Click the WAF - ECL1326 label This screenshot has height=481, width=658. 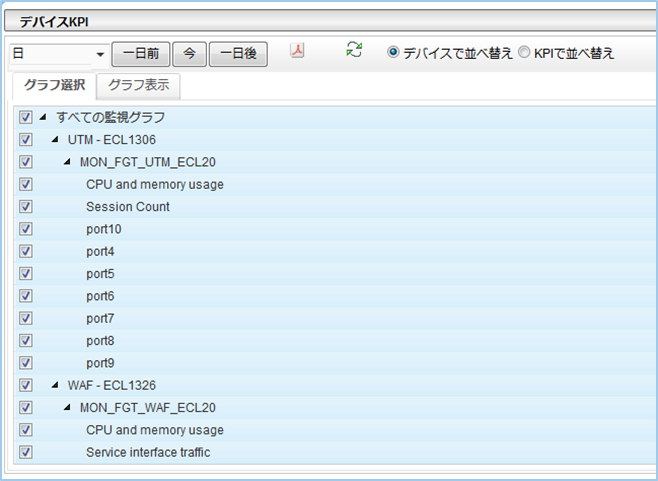[112, 385]
